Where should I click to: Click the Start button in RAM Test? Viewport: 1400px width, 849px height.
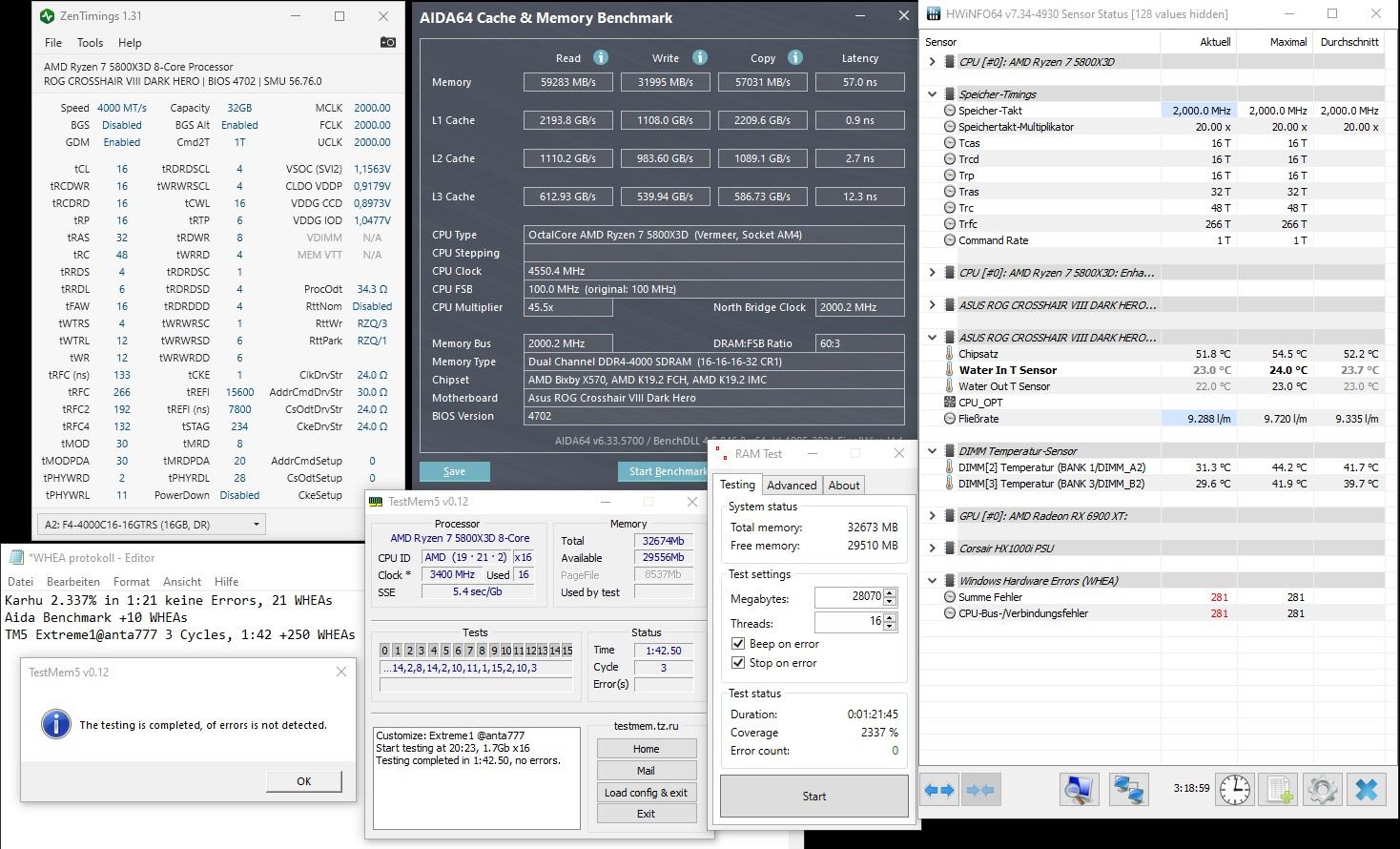coord(813,796)
